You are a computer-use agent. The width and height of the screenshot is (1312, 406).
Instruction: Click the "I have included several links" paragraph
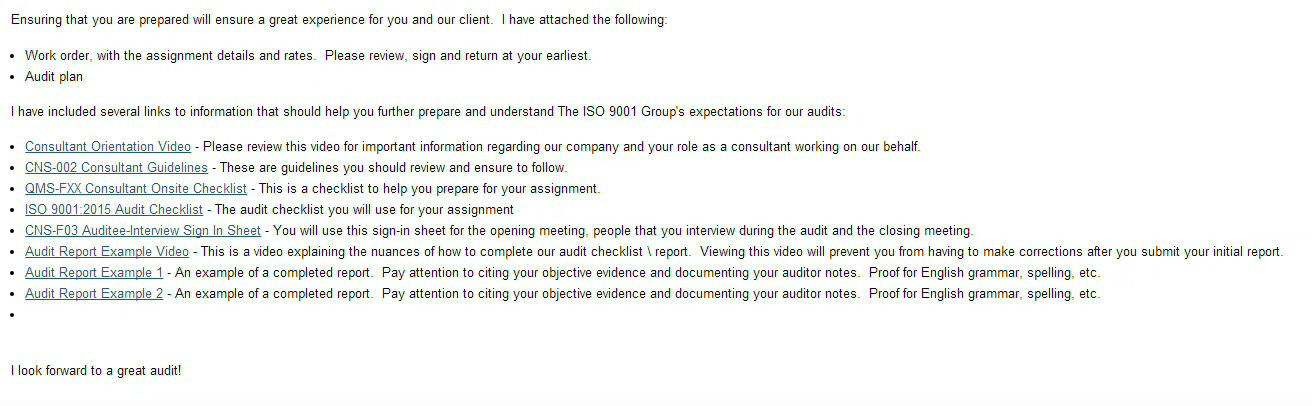[428, 112]
